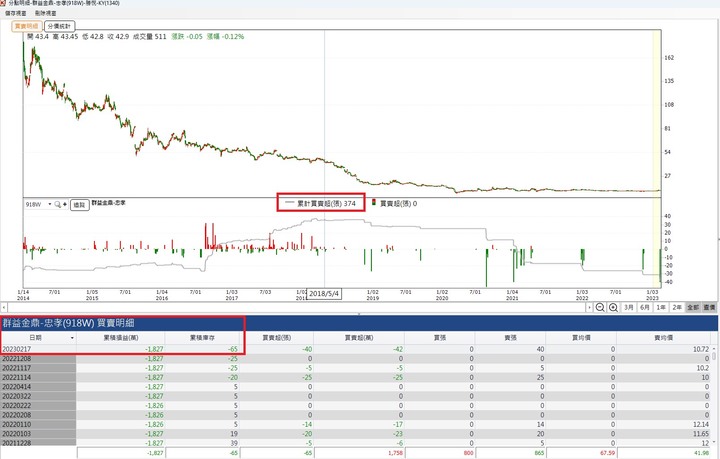Click the table scrollbar up arrow
The image size is (720, 459).
click(x=714, y=349)
